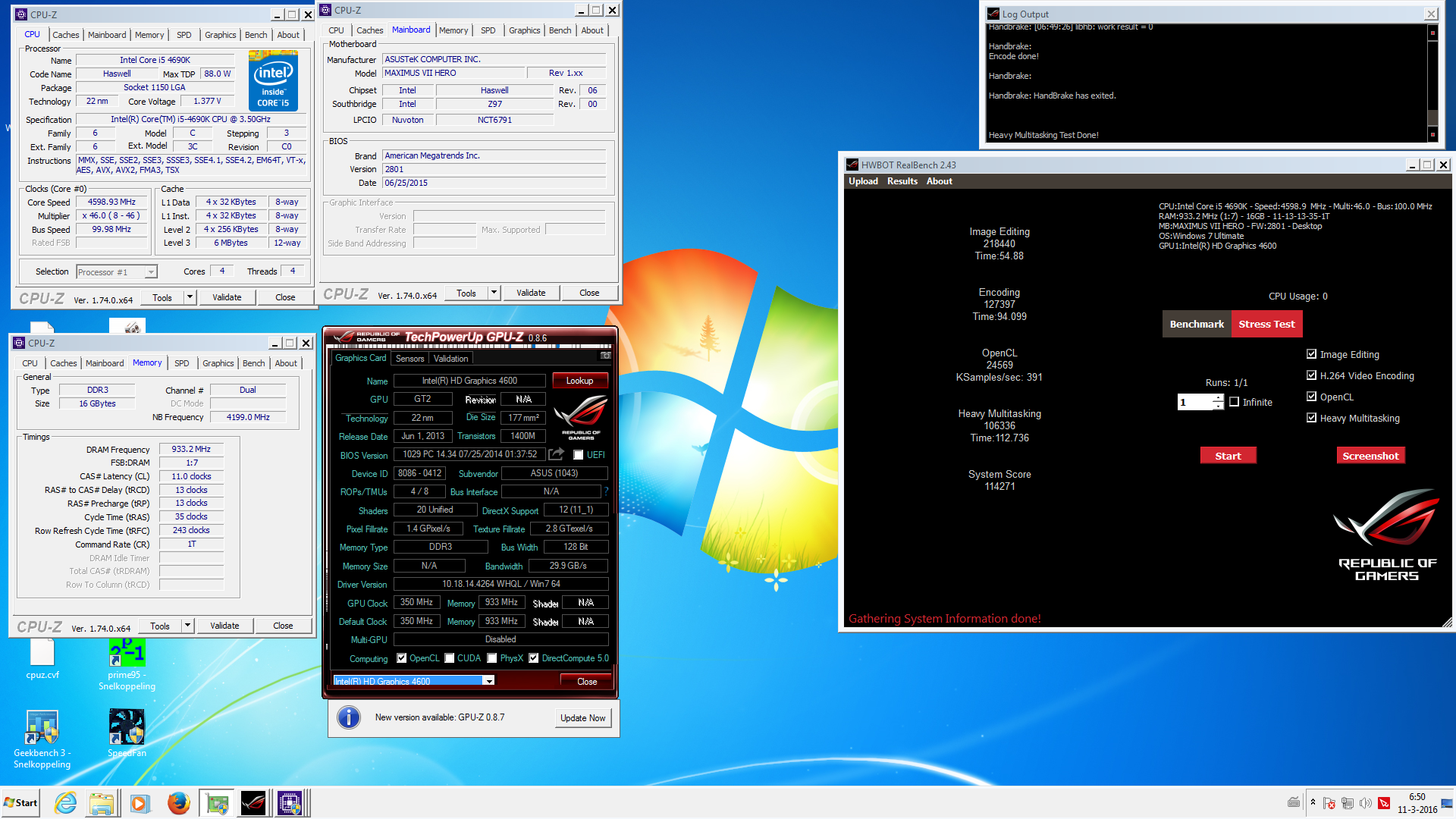Click the Log Output scroll down arrow
Viewport: 1456px width, 819px height.
pyautogui.click(x=1432, y=134)
